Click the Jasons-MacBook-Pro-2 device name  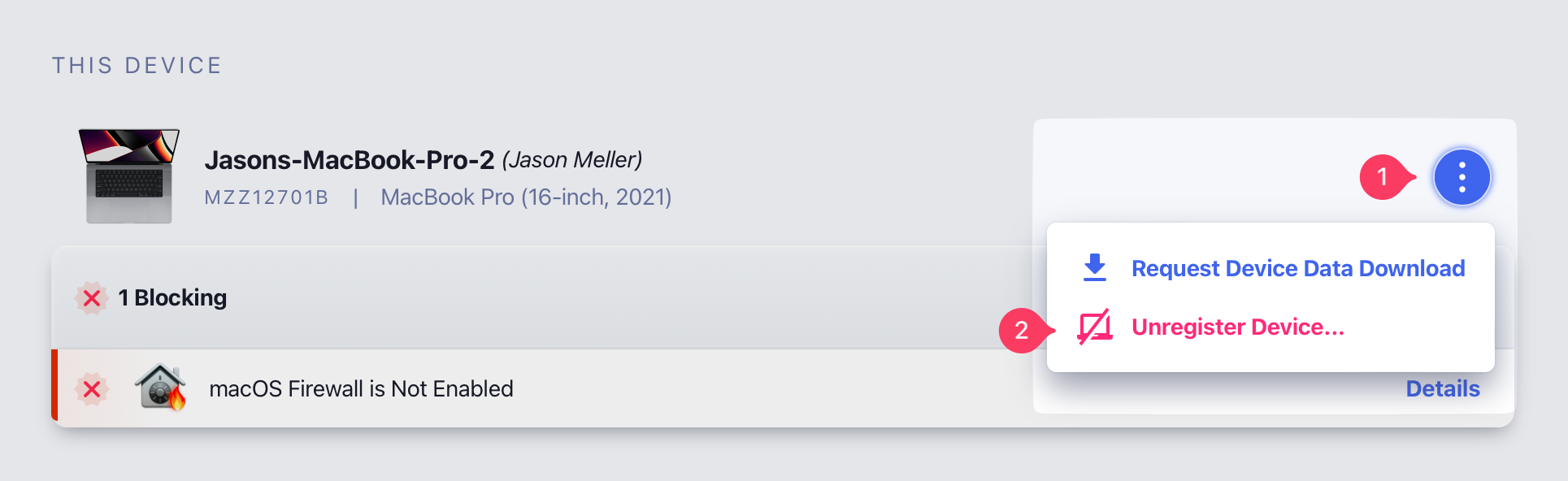point(350,160)
